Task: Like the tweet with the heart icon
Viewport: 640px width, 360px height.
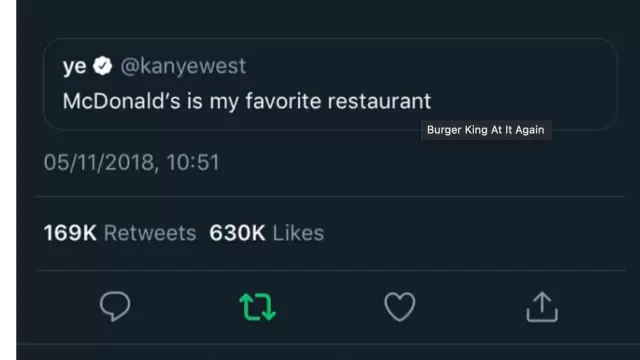Action: (x=400, y=307)
